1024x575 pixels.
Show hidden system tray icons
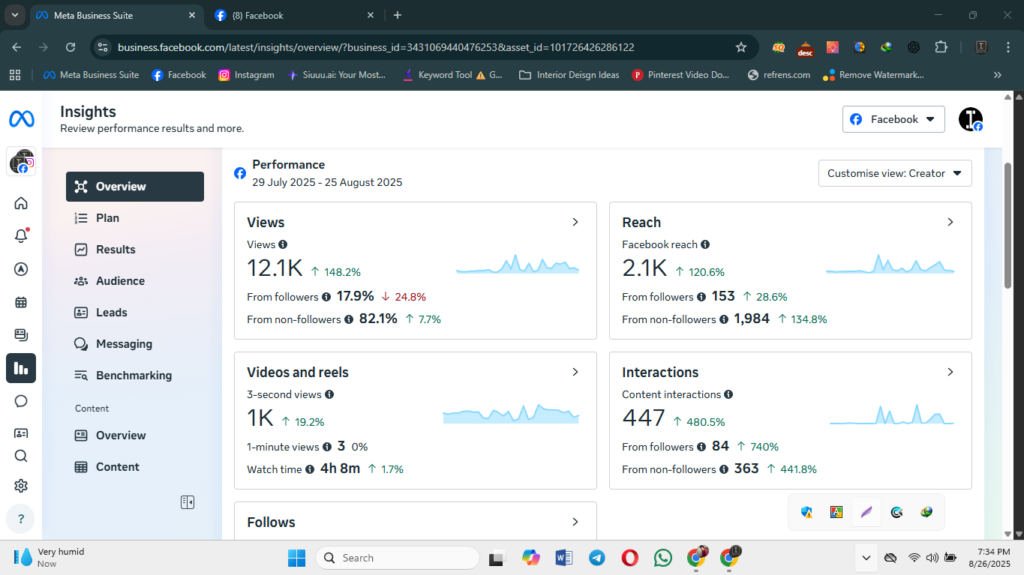(x=866, y=558)
